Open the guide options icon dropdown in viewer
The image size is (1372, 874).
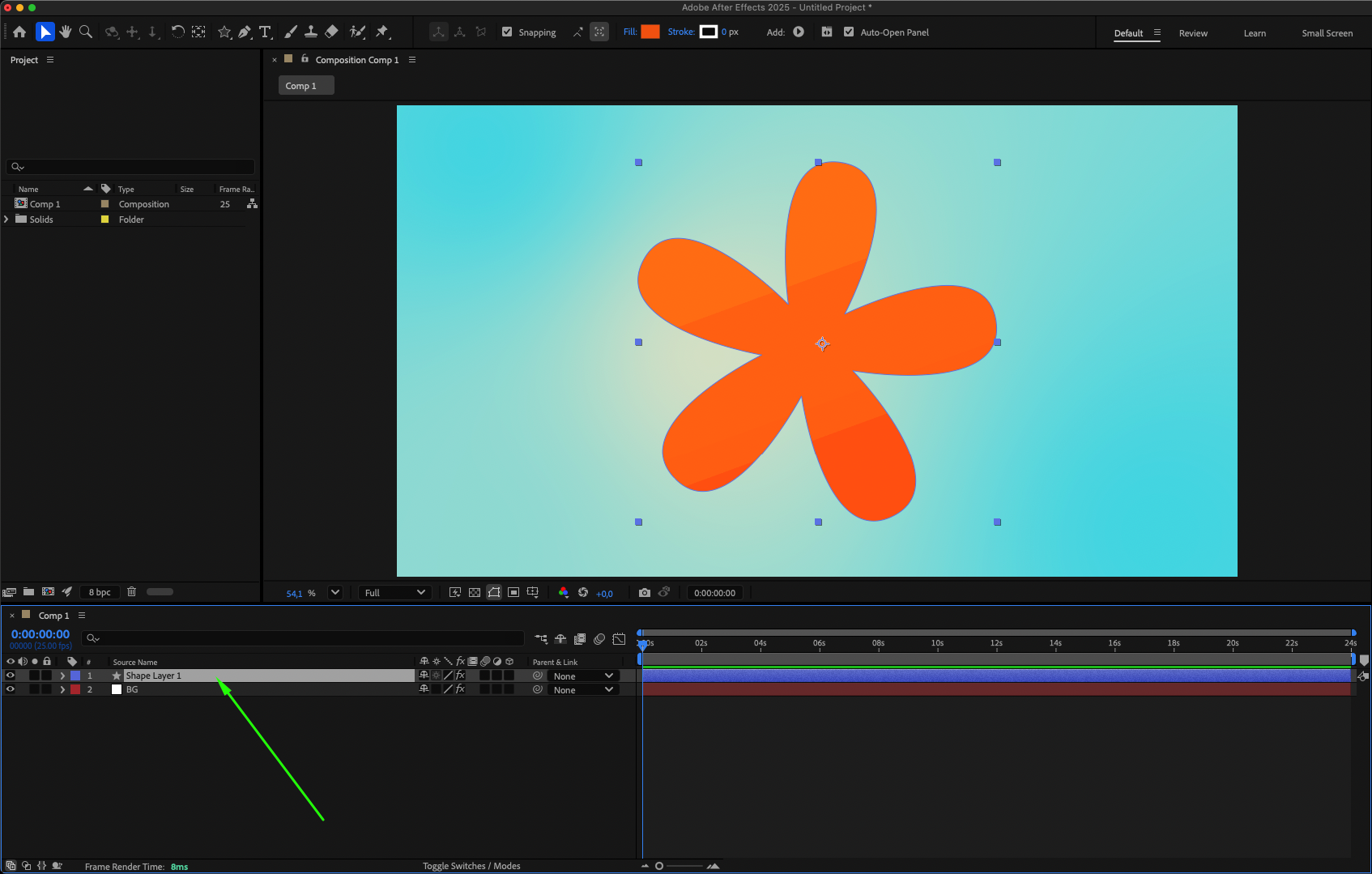coord(533,593)
